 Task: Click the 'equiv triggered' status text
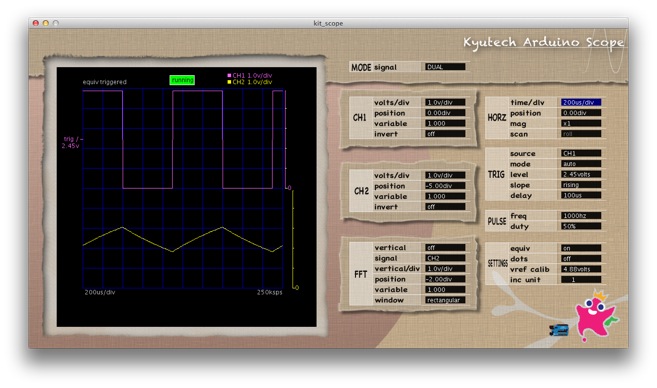click(104, 82)
